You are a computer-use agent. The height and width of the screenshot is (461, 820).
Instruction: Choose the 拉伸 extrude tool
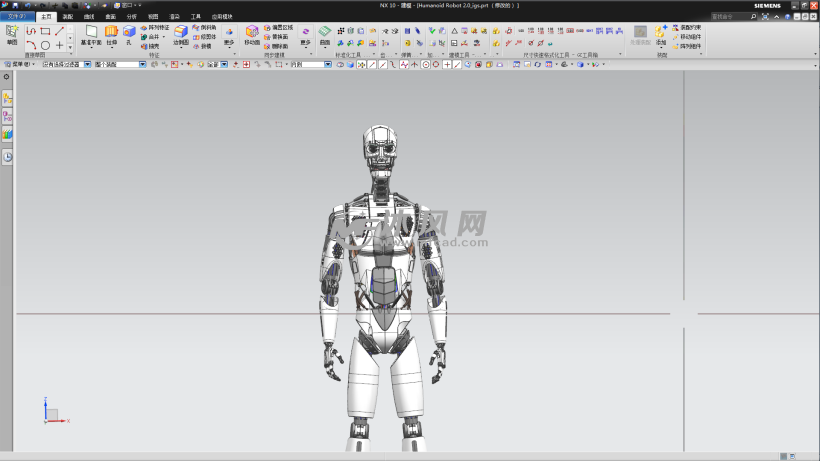coord(111,35)
